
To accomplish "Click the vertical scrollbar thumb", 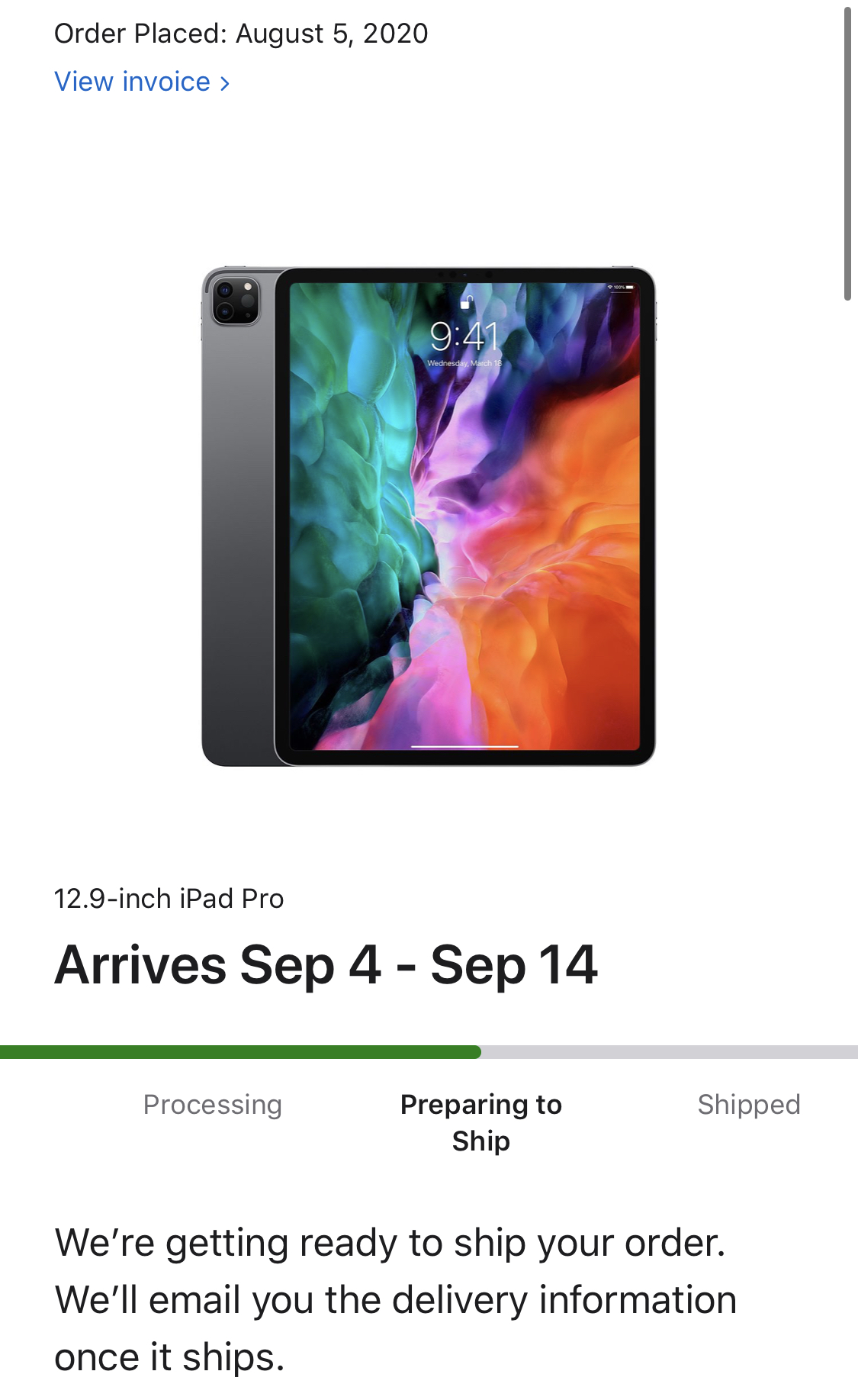I will point(847,154).
